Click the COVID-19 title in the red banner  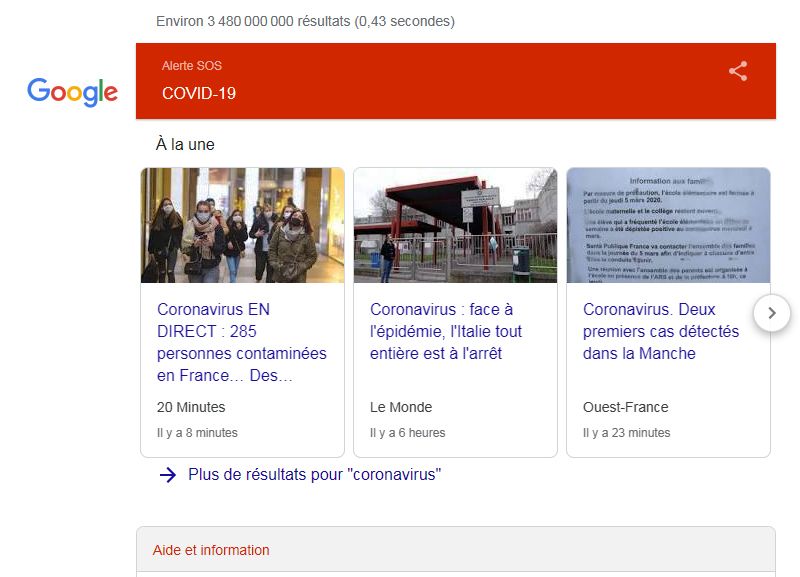pyautogui.click(x=199, y=93)
